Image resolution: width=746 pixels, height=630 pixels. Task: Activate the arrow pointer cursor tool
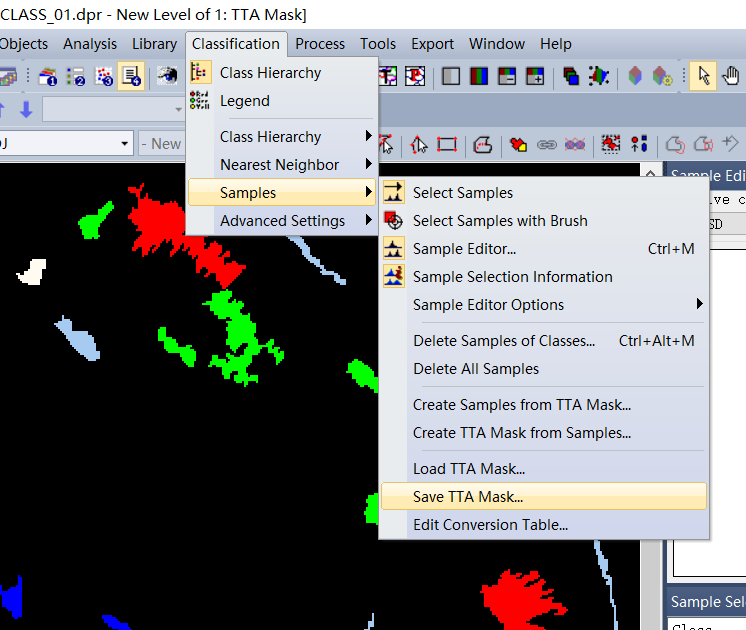tap(703, 76)
